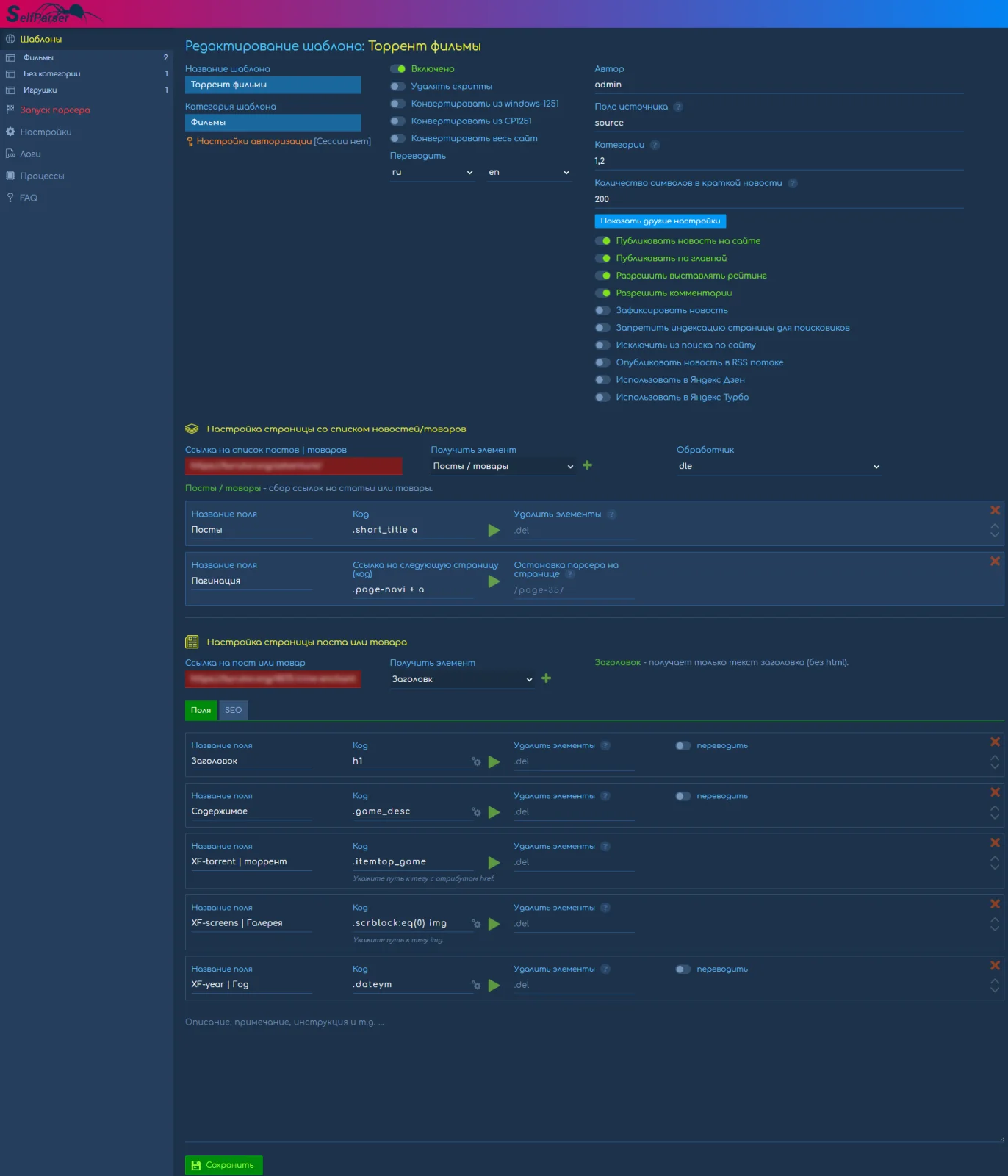The height and width of the screenshot is (1176, 1008).
Task: Expand the en target language dropdown
Action: 528,173
